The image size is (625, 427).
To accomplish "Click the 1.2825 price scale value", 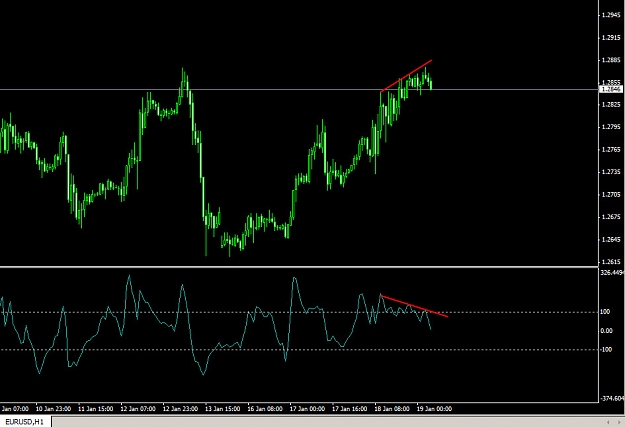I will (611, 104).
